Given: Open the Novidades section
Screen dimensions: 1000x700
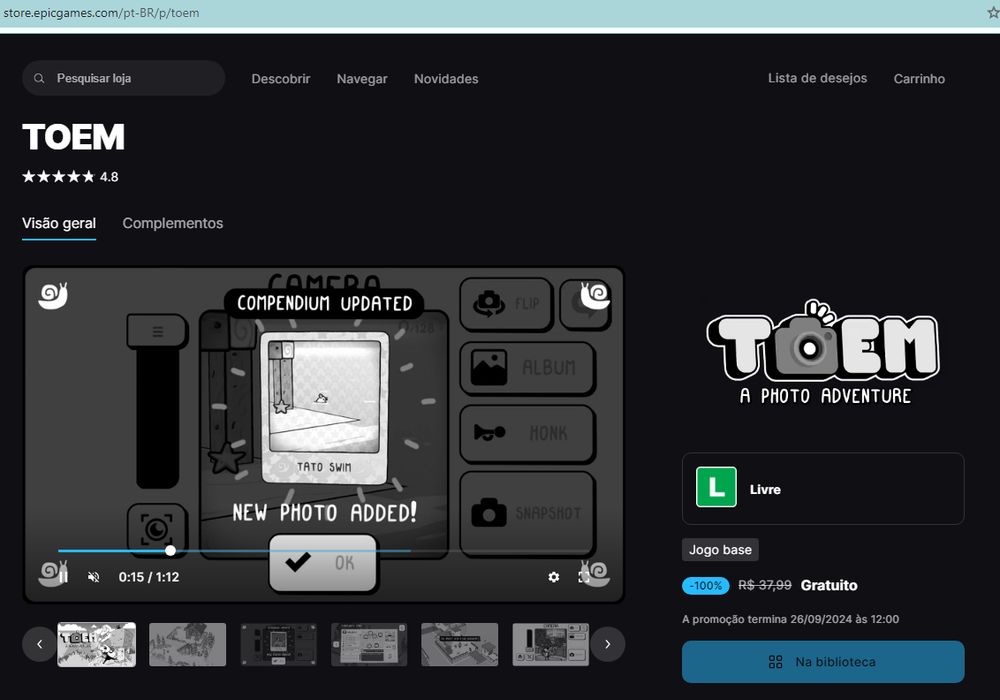Looking at the screenshot, I should [x=446, y=79].
